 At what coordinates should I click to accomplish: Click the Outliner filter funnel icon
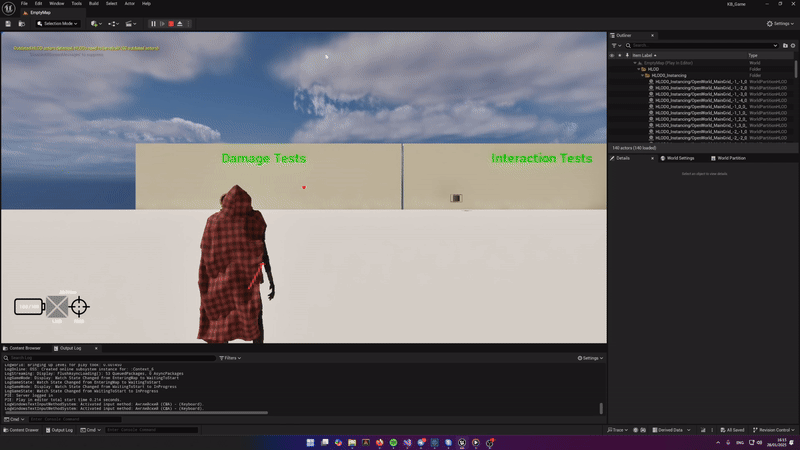point(616,45)
